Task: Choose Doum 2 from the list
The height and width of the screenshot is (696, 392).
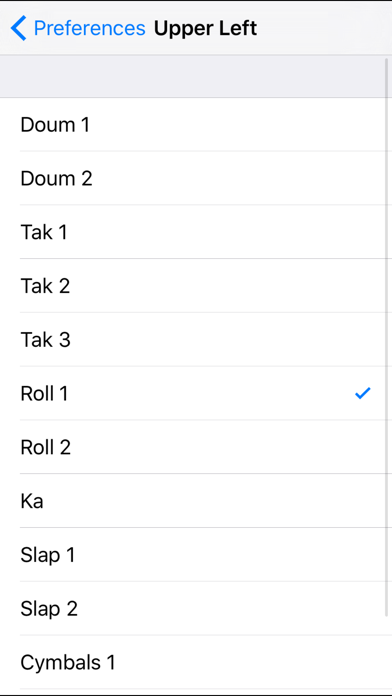Action: click(x=196, y=178)
